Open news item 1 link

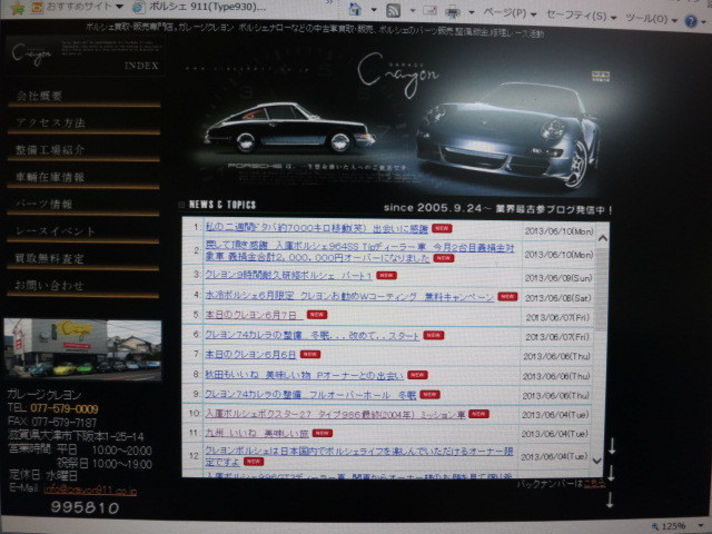pyautogui.click(x=316, y=228)
